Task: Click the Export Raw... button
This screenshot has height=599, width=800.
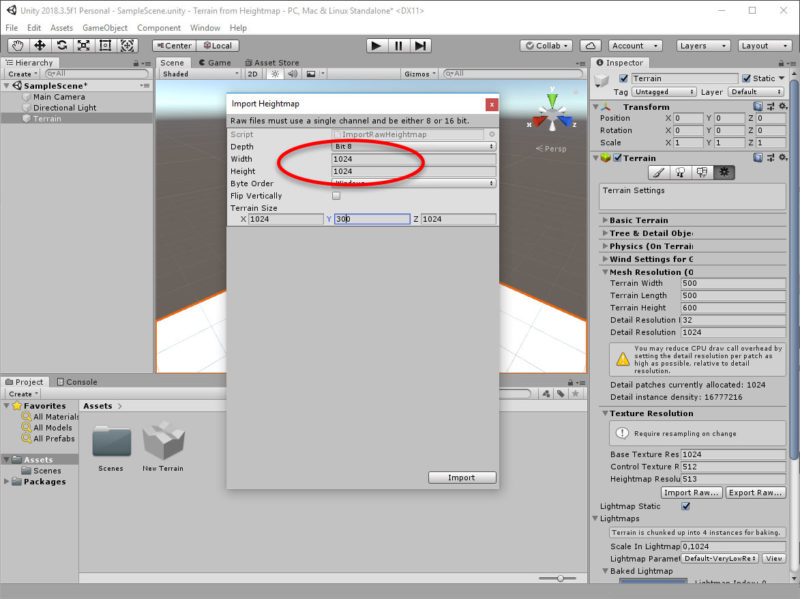Action: (755, 492)
